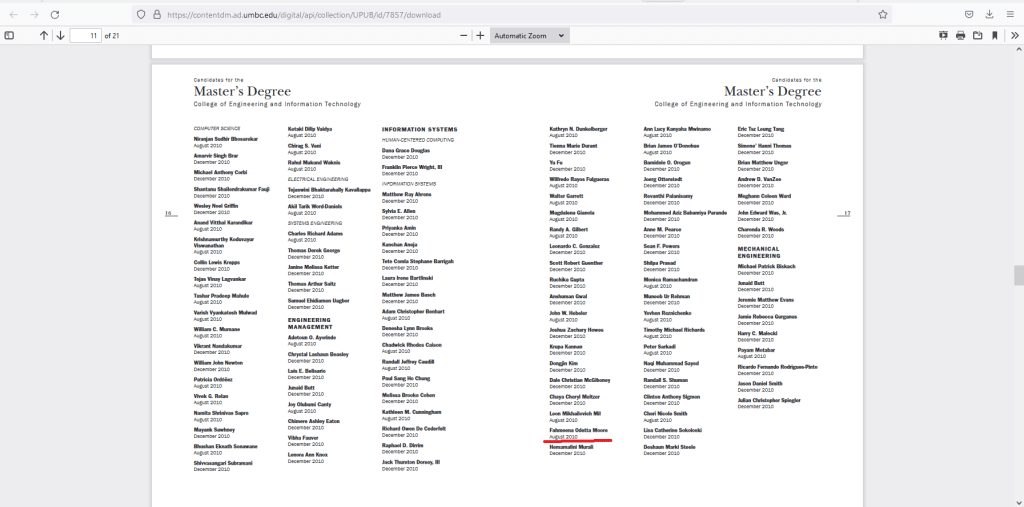The width and height of the screenshot is (1024, 507).
Task: Zoom out of the PDF
Action: click(463, 35)
